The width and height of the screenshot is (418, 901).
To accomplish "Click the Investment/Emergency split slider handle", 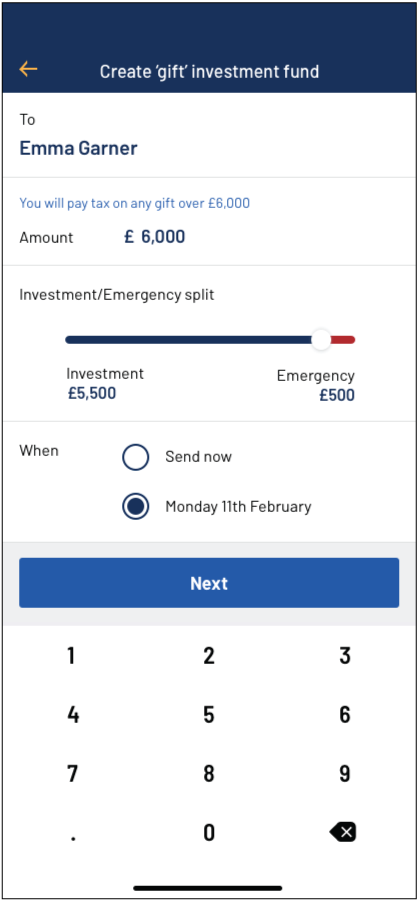I will point(321,340).
